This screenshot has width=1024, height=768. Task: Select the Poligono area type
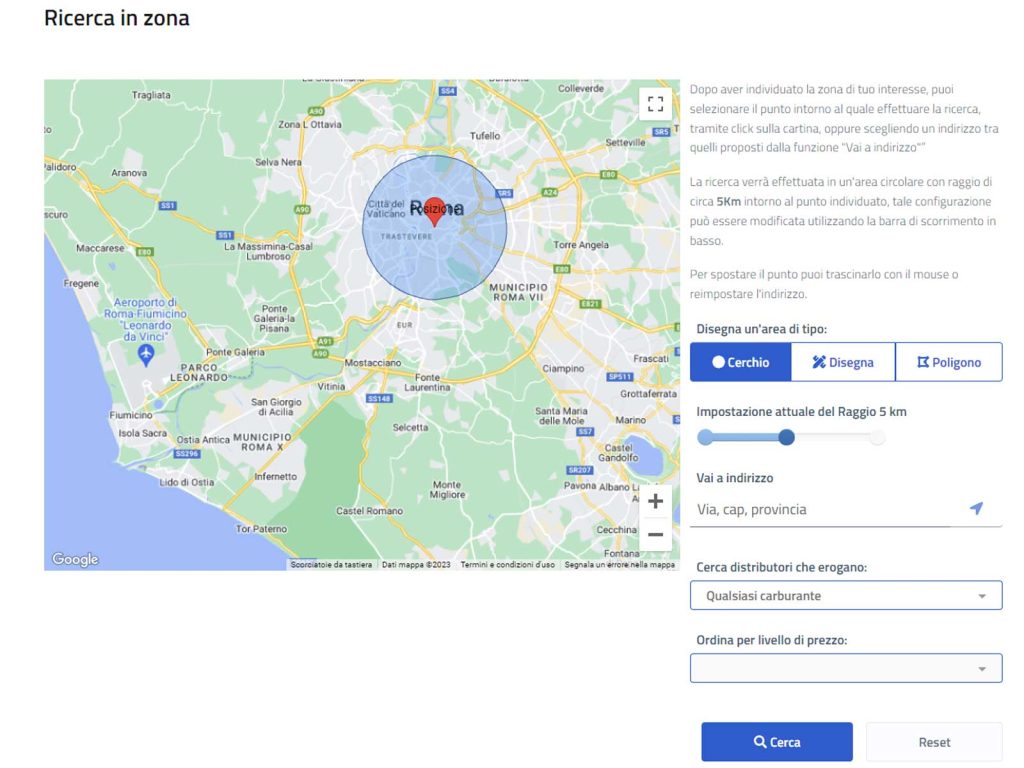(949, 362)
